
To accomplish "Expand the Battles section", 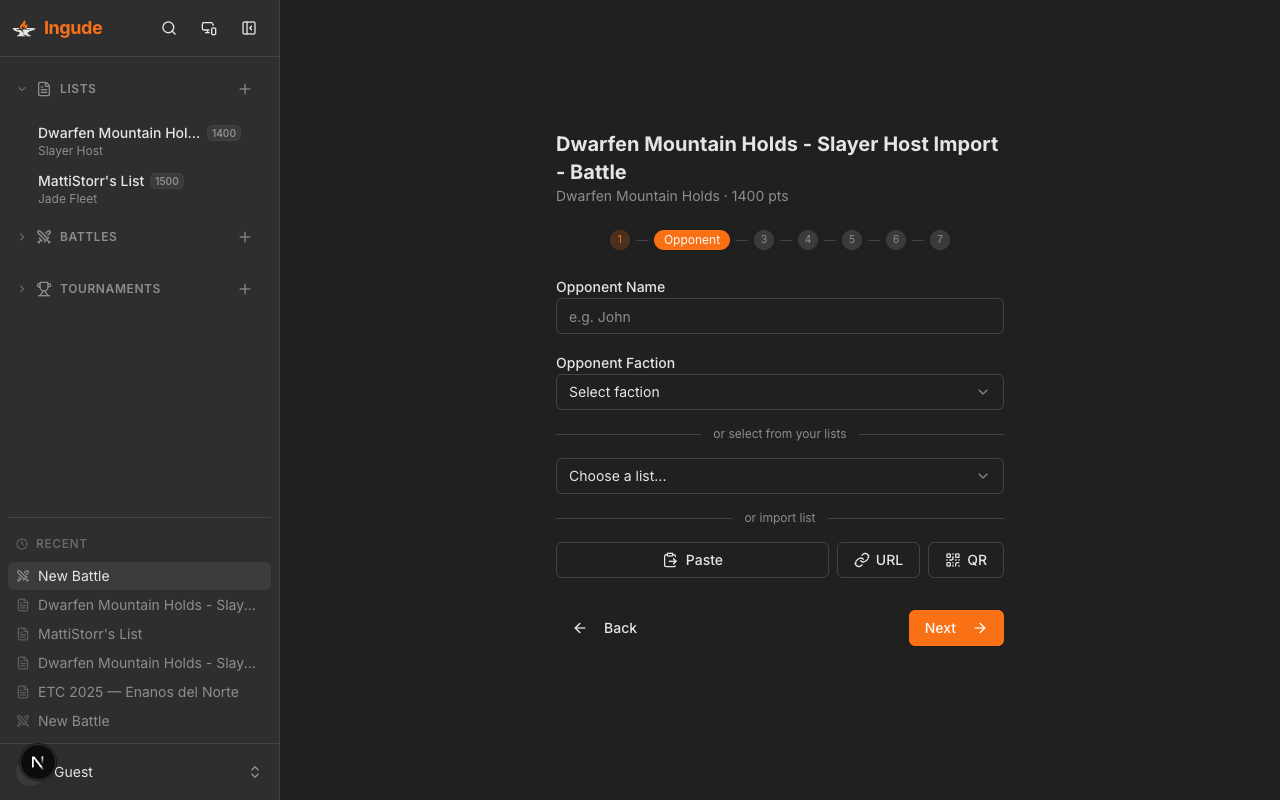I will [x=22, y=237].
